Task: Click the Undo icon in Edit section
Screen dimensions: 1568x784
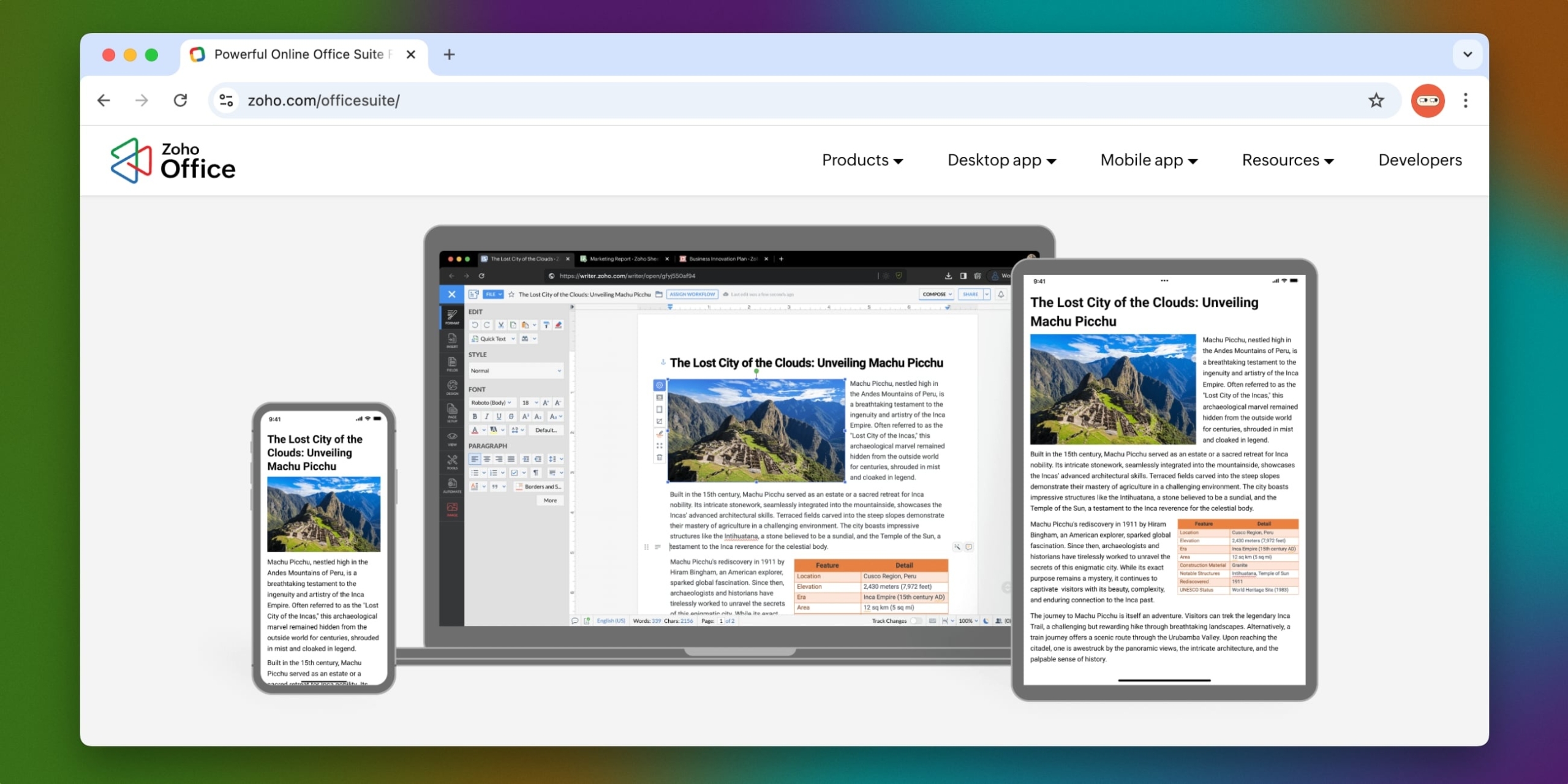Action: [475, 325]
